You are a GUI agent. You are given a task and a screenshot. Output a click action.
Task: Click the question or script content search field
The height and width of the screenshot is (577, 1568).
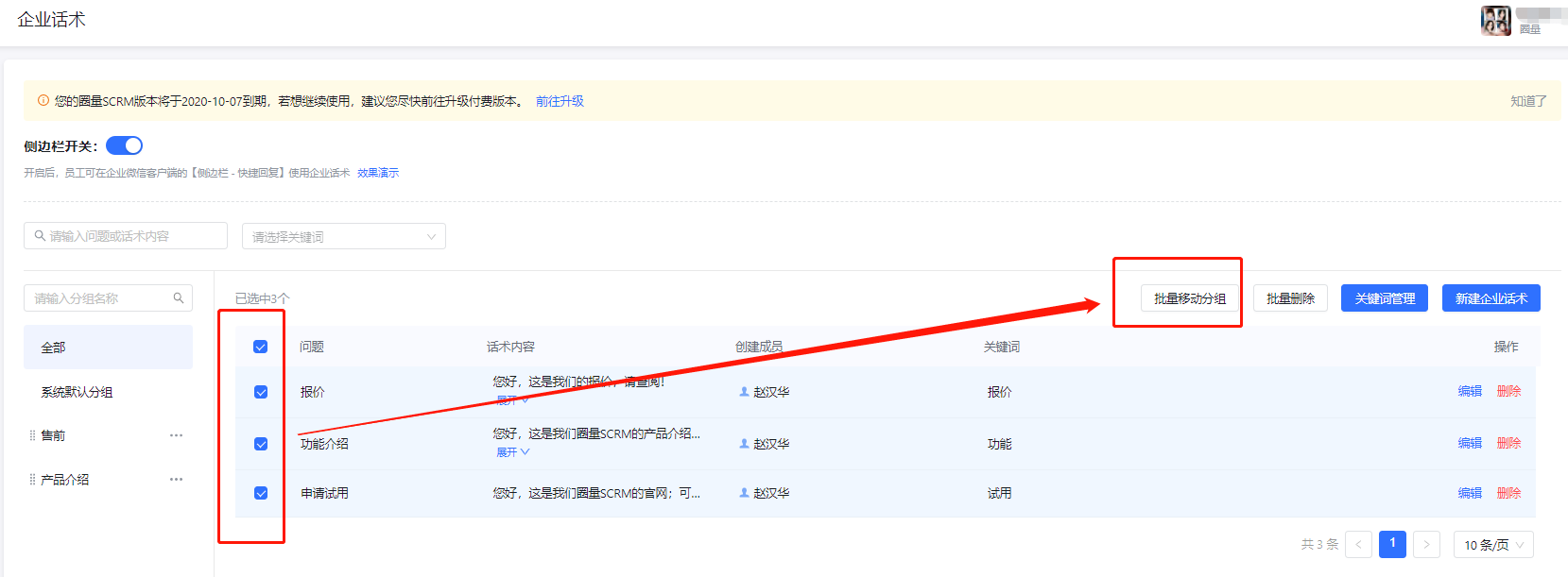point(126,236)
